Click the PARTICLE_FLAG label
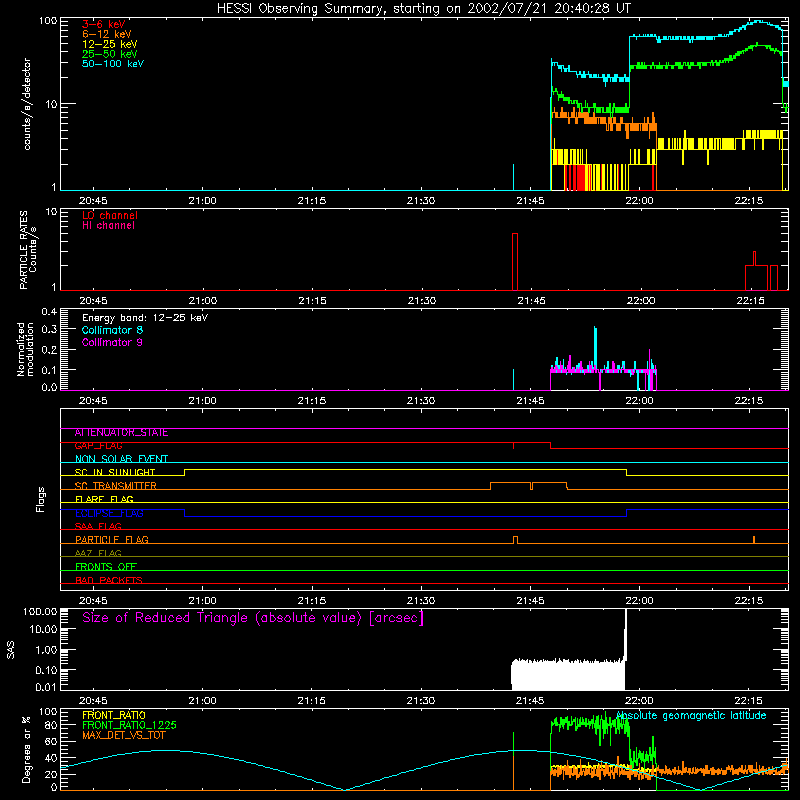The image size is (800, 800). tap(112, 540)
